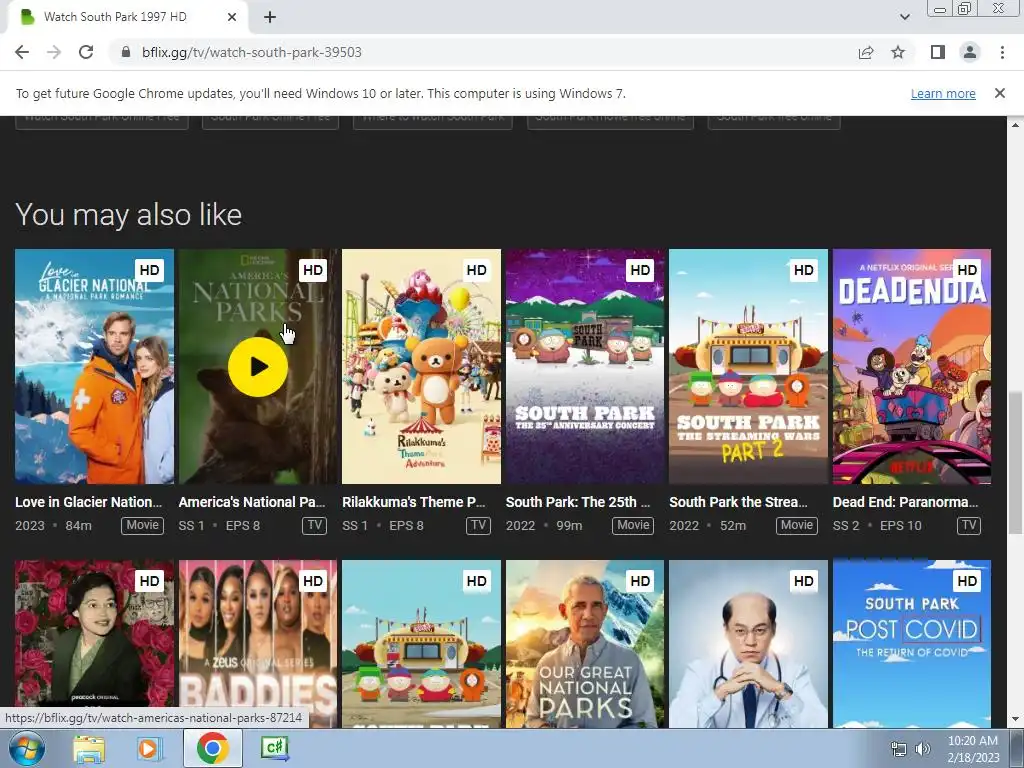1024x768 pixels.
Task: Open Windows Explorer from taskbar
Action: coord(89,748)
